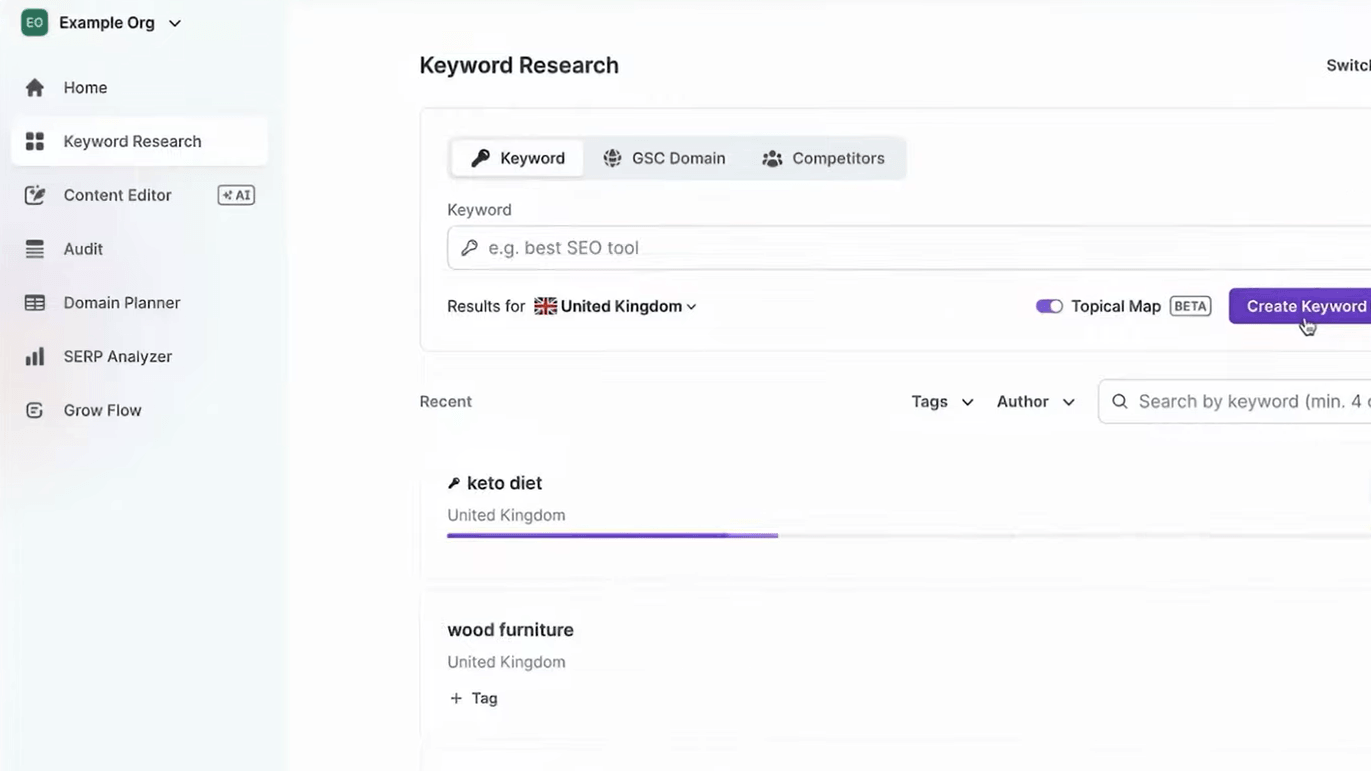
Task: Open the wood furniture keyword entry
Action: pyautogui.click(x=510, y=630)
